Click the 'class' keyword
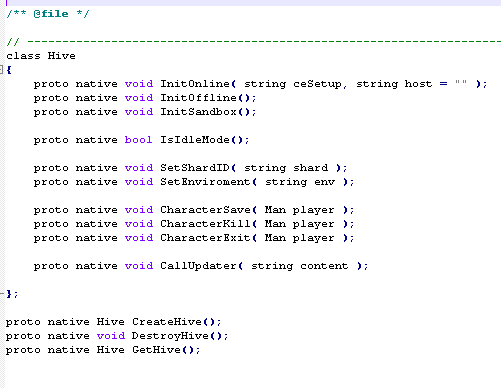Viewport: 501px width, 388px height. click(23, 56)
